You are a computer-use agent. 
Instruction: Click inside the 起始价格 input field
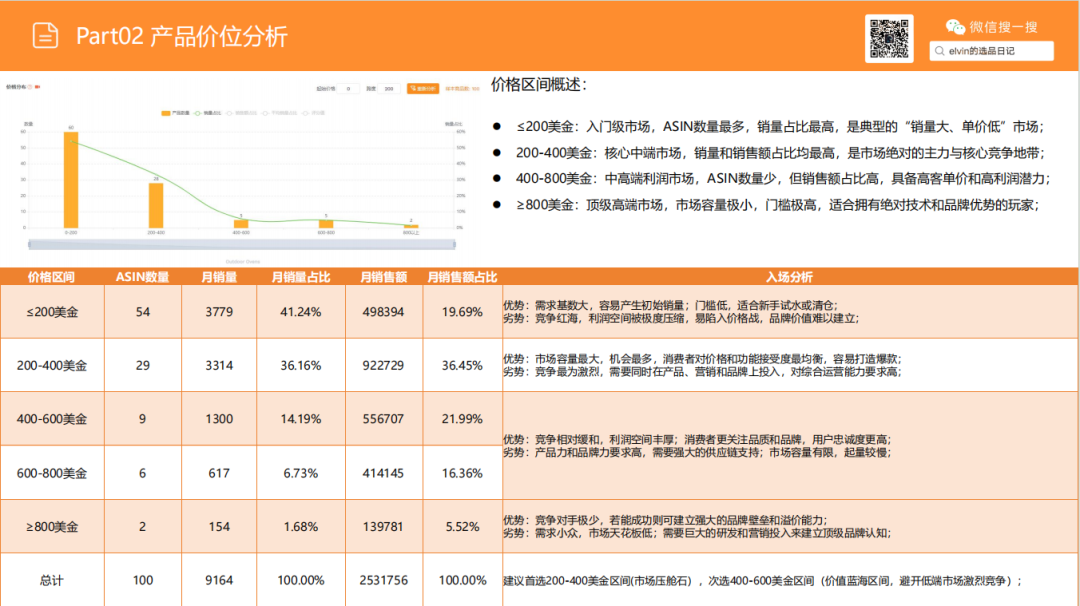click(x=348, y=87)
